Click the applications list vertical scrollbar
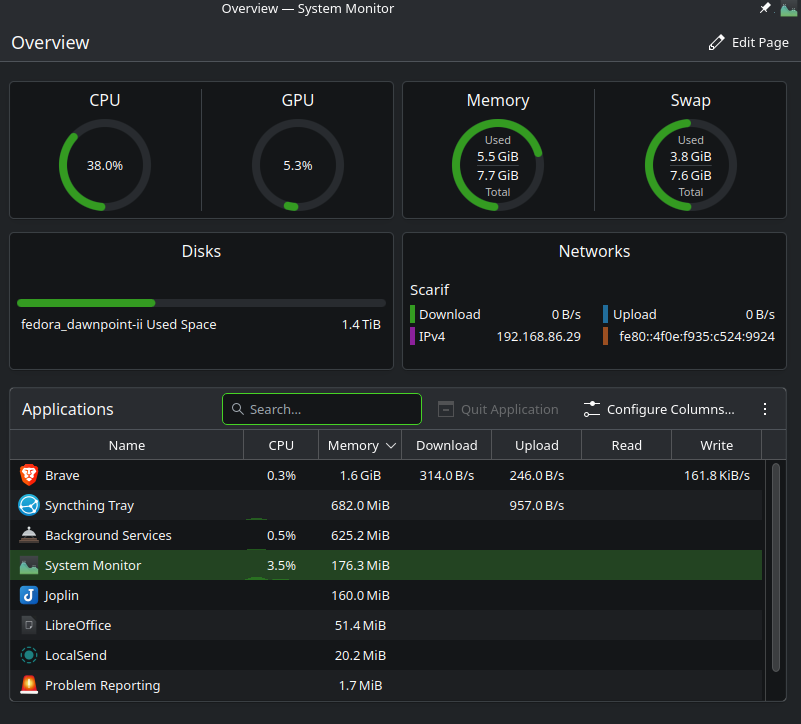 pyautogui.click(x=775, y=566)
